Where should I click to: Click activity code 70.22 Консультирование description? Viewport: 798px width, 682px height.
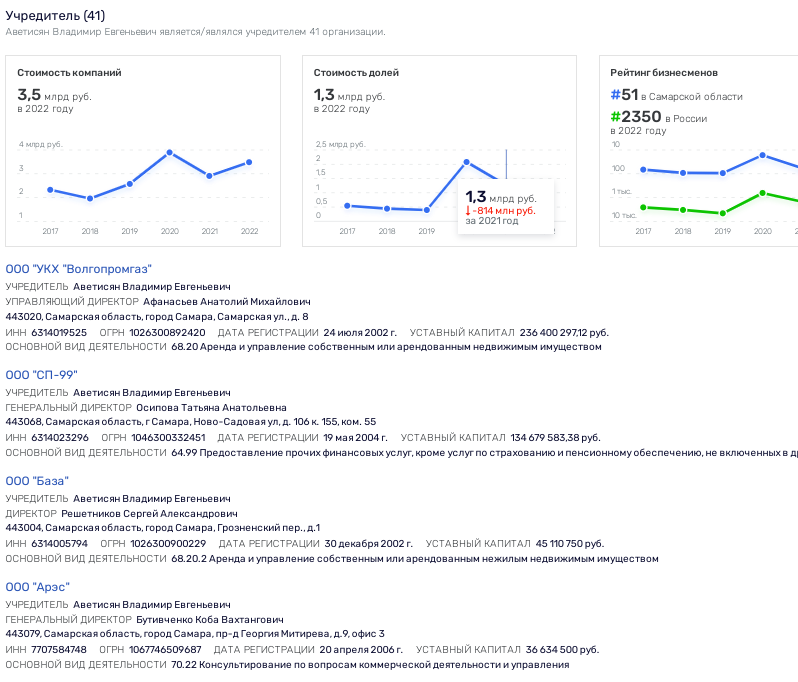[370, 665]
